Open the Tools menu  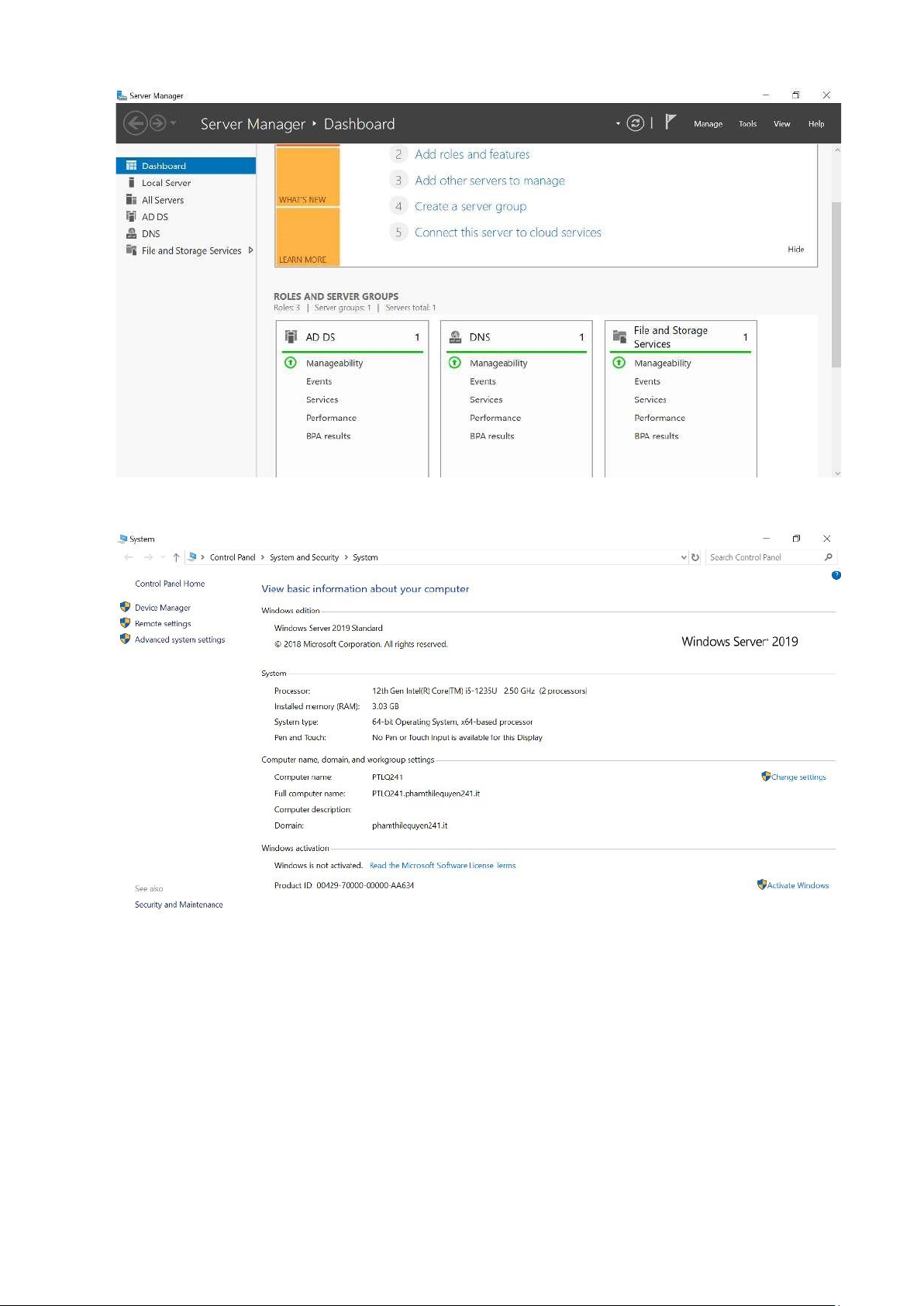747,124
